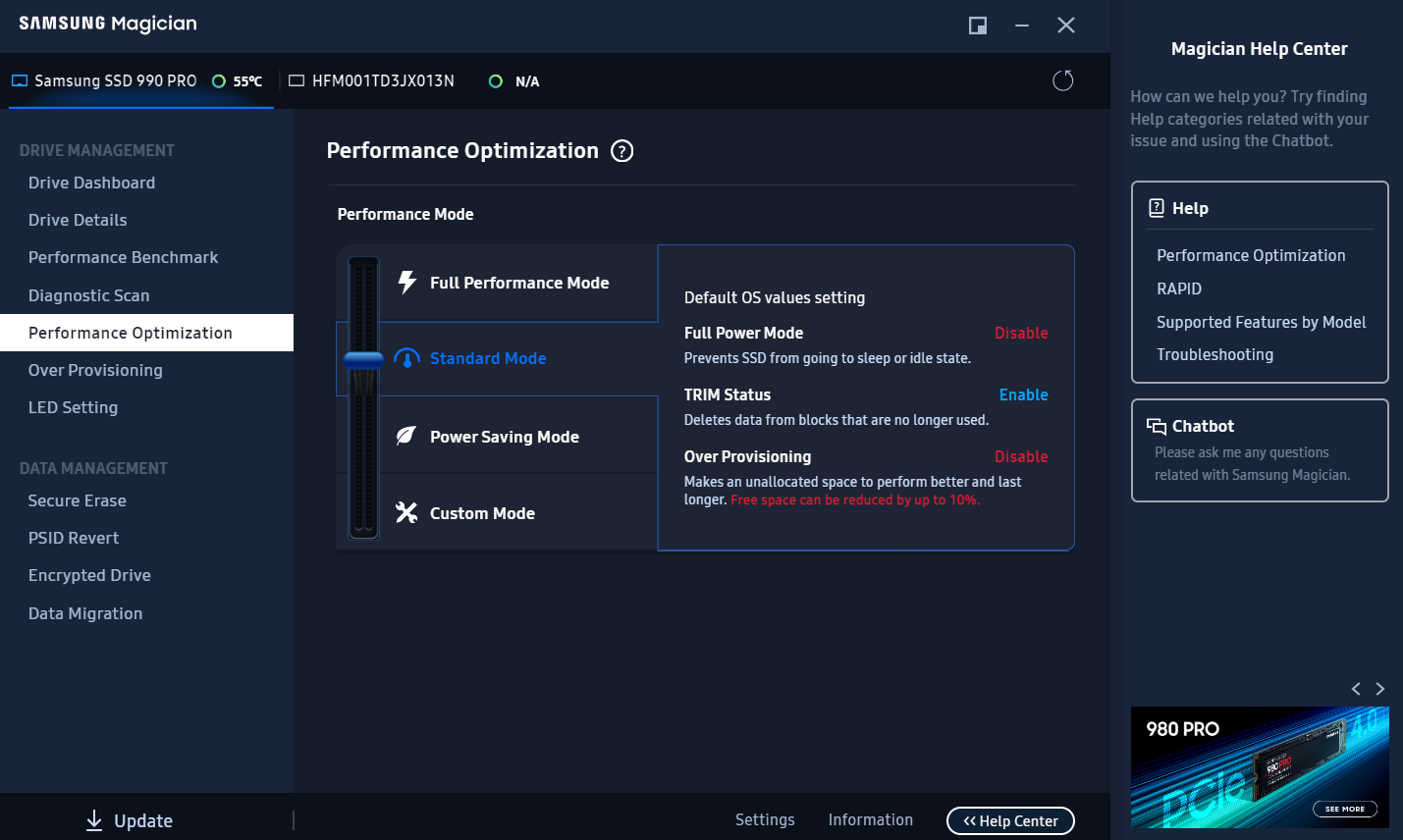Click the lightning bolt Full Performance icon
Screen dimensions: 1403x840
tap(406, 283)
